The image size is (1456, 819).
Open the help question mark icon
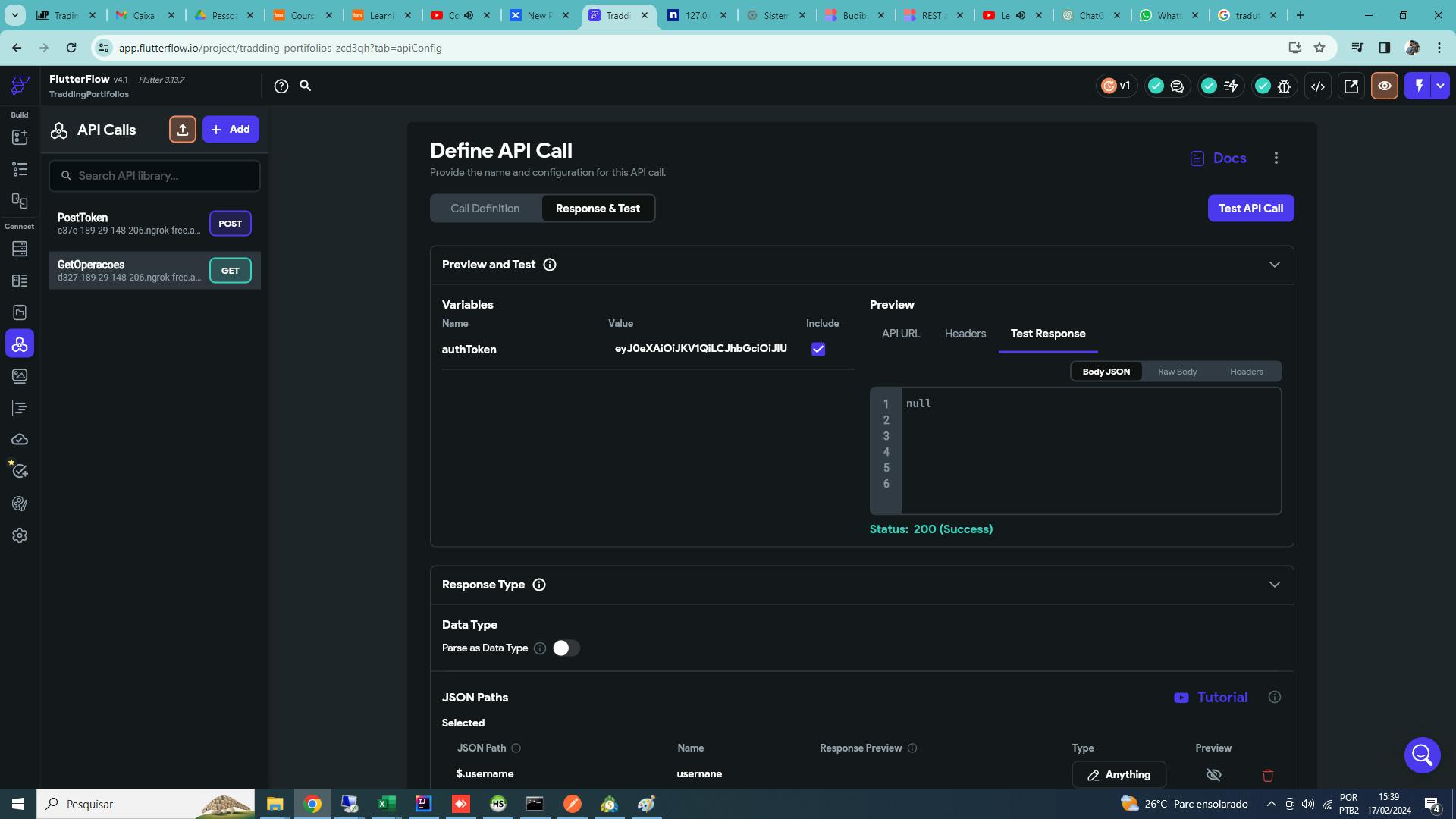[x=281, y=86]
